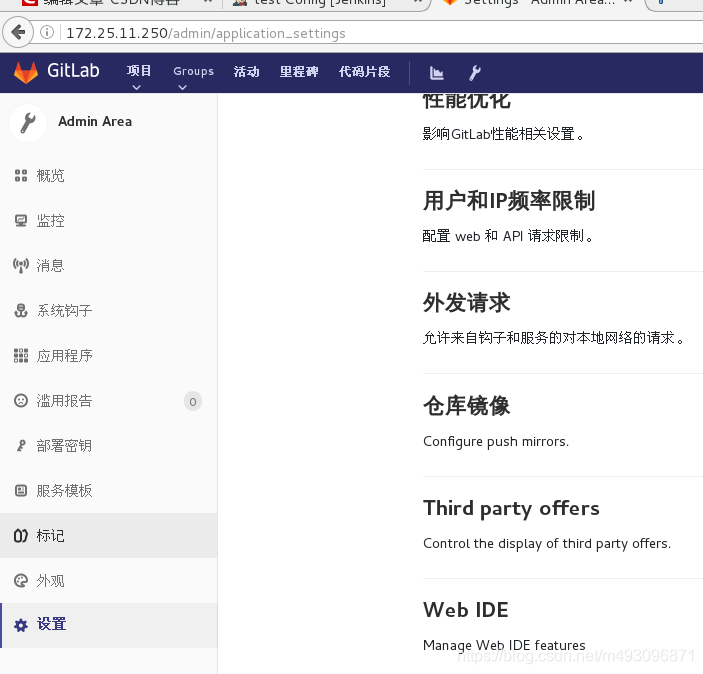
Task: Click text 'Manage Web IDE features'
Action: [x=504, y=645]
